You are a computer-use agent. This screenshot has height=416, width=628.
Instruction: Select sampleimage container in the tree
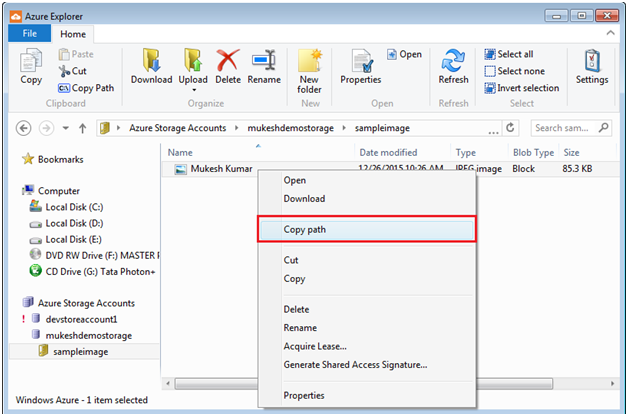[73, 352]
